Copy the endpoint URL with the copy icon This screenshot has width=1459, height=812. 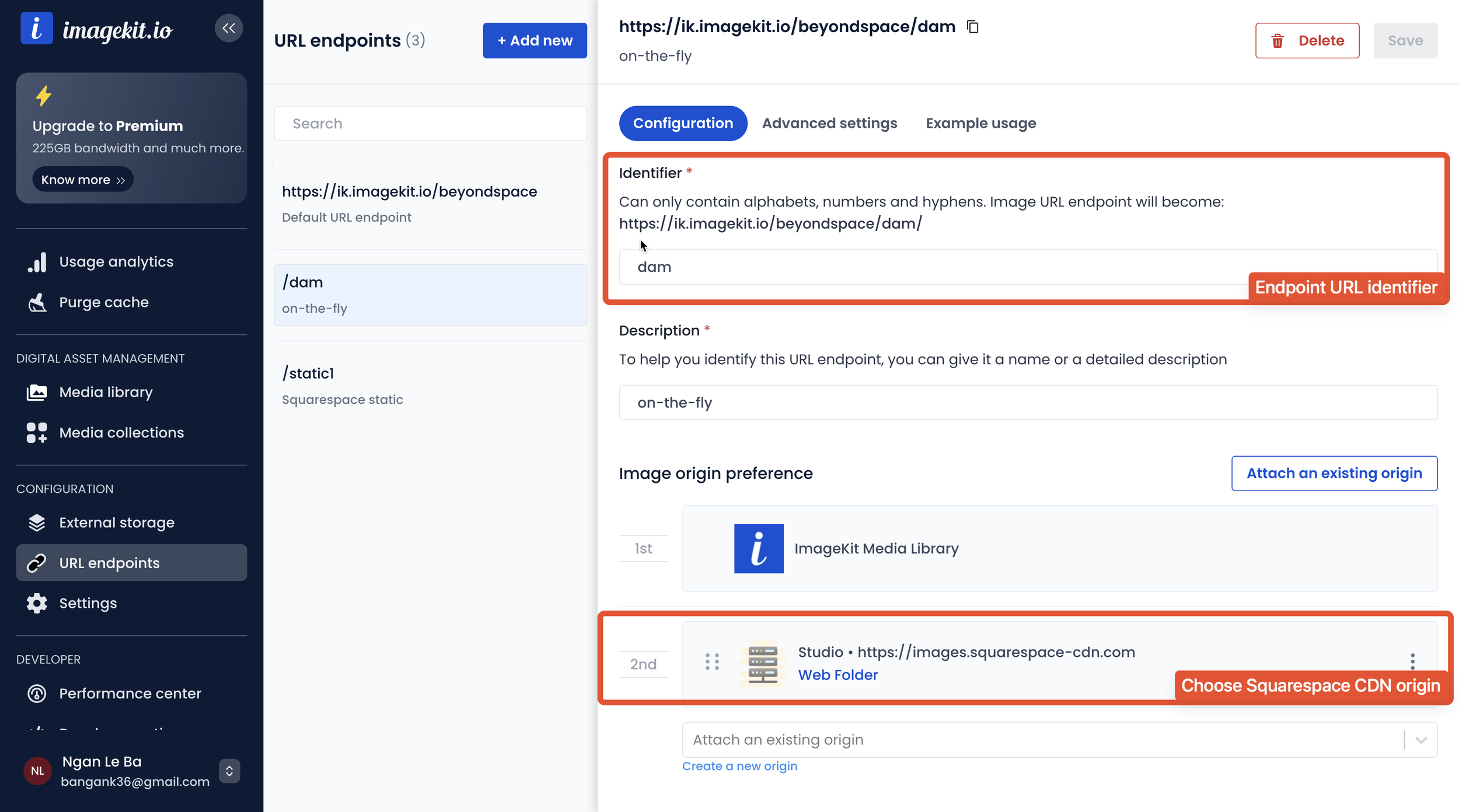[972, 27]
